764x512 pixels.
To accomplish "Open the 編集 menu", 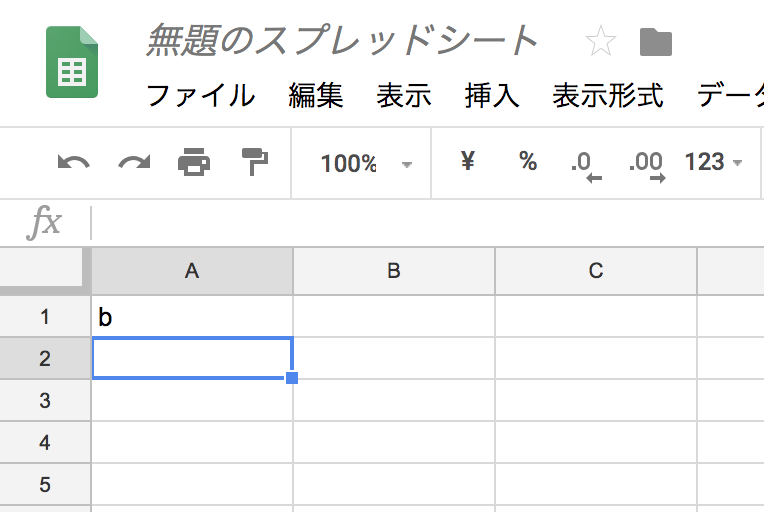I will click(x=315, y=96).
